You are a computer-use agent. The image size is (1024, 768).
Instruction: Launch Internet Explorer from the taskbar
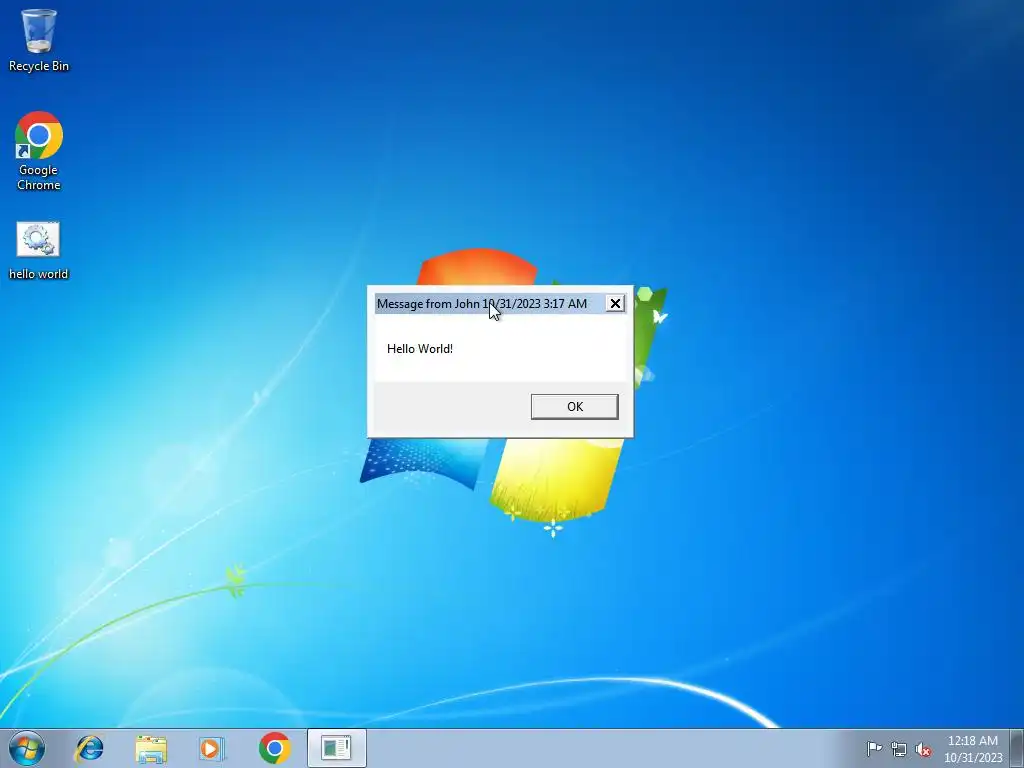[89, 748]
